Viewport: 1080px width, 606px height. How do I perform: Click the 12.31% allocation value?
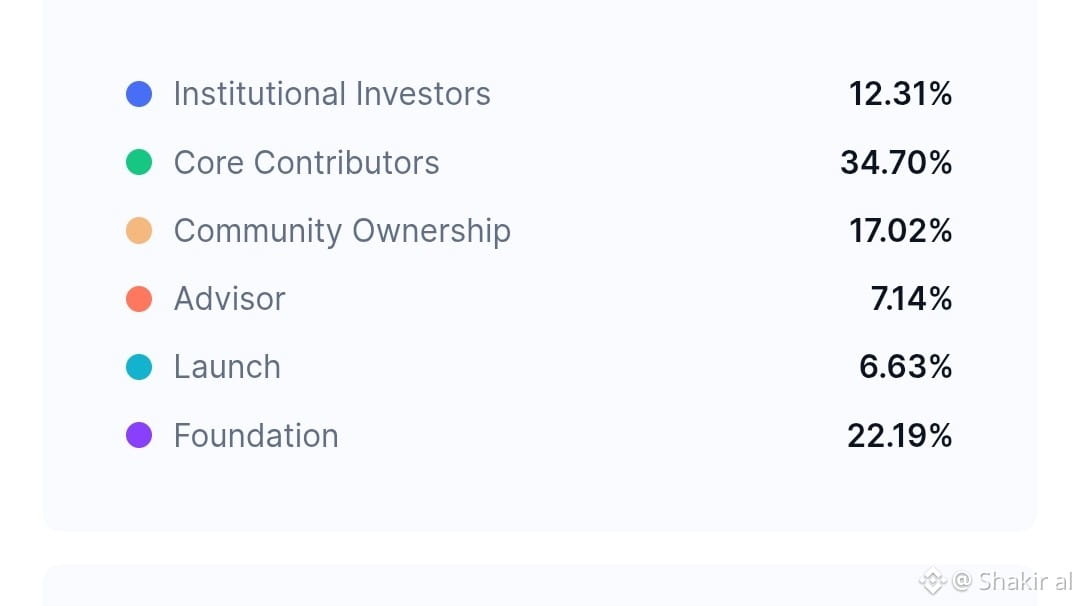pos(900,94)
